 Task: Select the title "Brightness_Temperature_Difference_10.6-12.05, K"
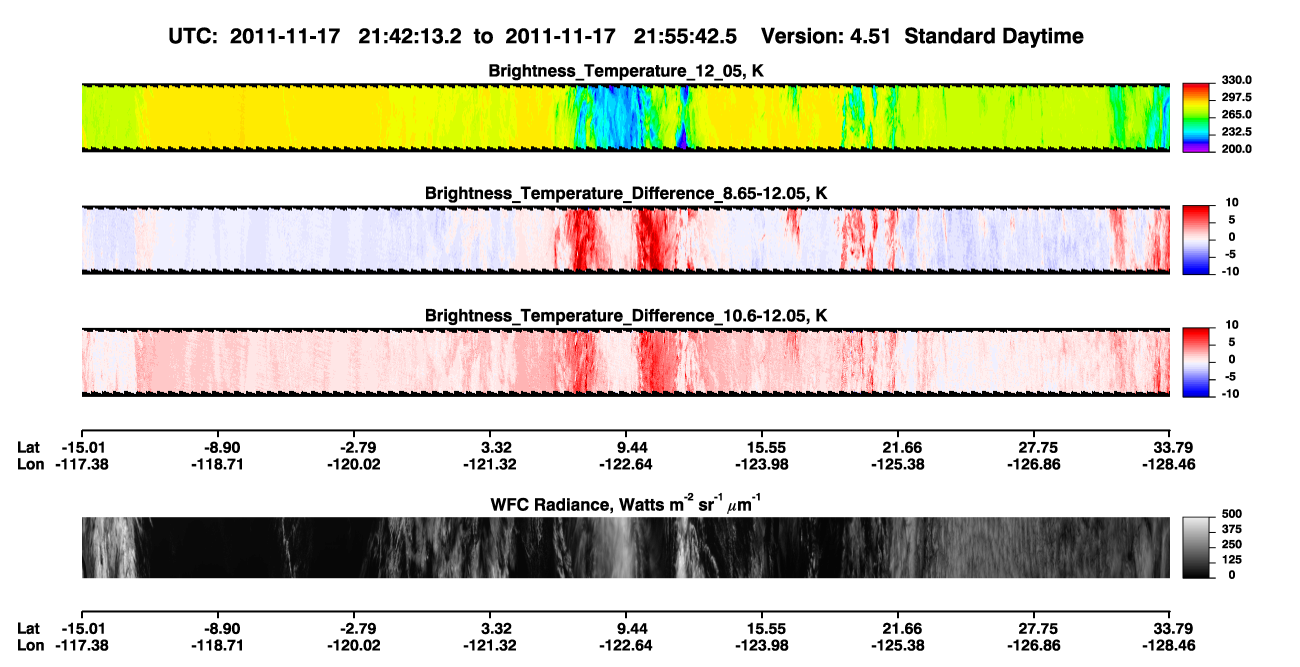tap(626, 316)
